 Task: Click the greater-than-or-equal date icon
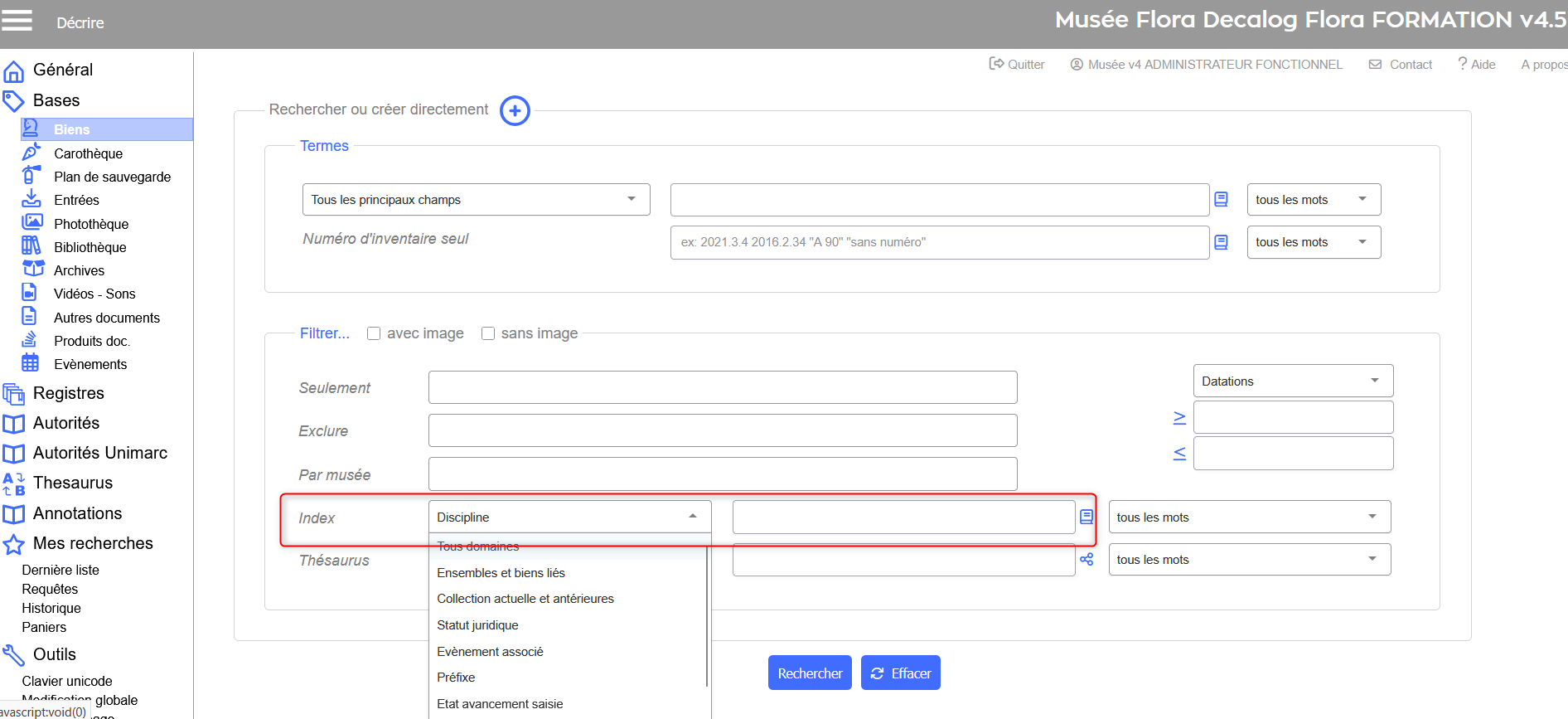(1179, 418)
